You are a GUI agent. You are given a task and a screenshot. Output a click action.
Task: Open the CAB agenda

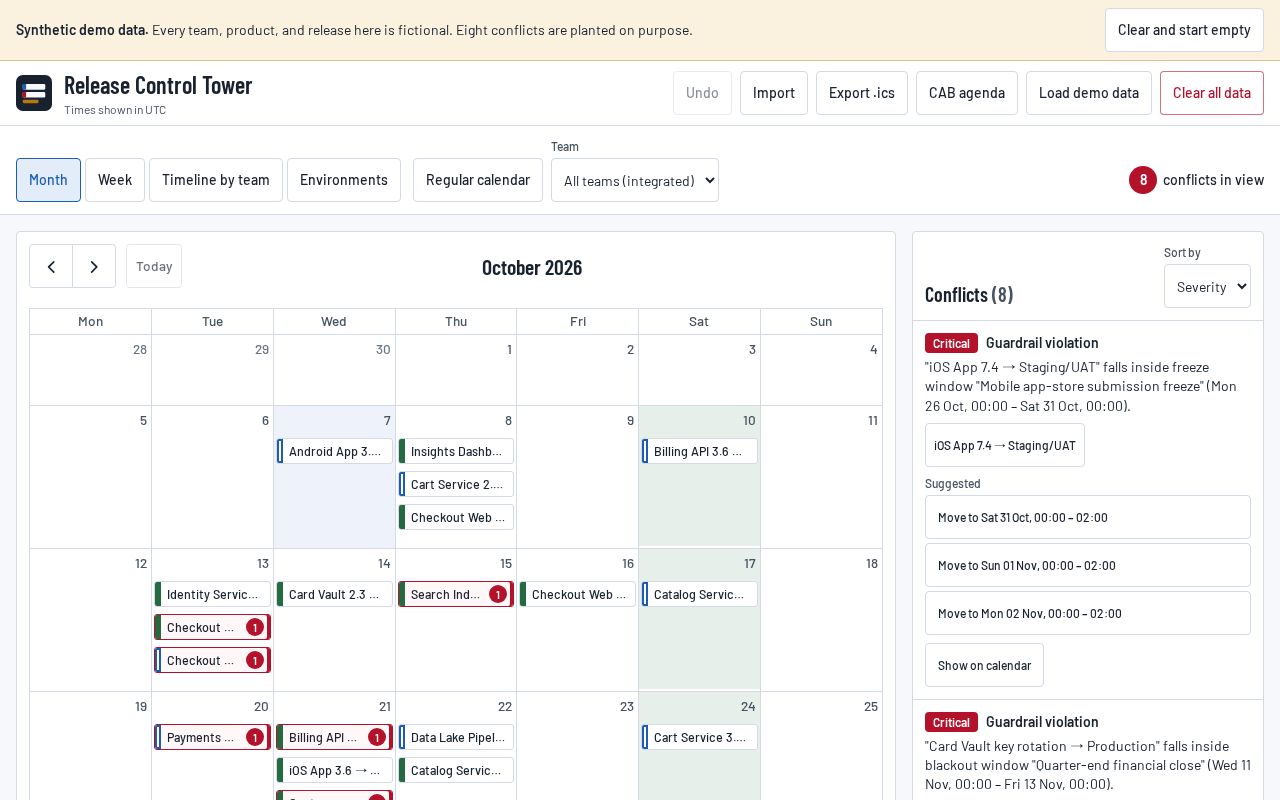pyautogui.click(x=967, y=93)
